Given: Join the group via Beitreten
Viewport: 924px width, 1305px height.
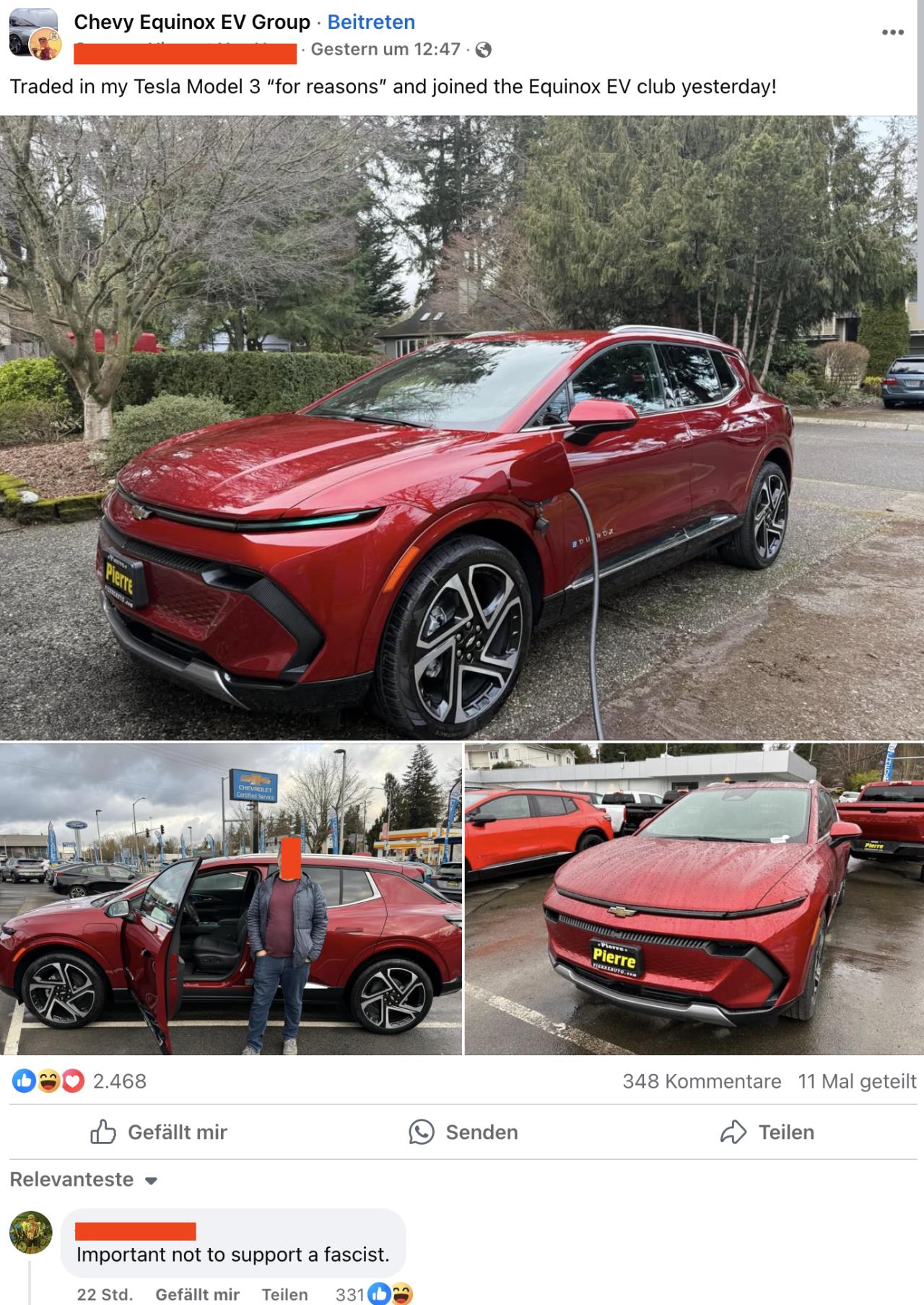Looking at the screenshot, I should click(371, 22).
